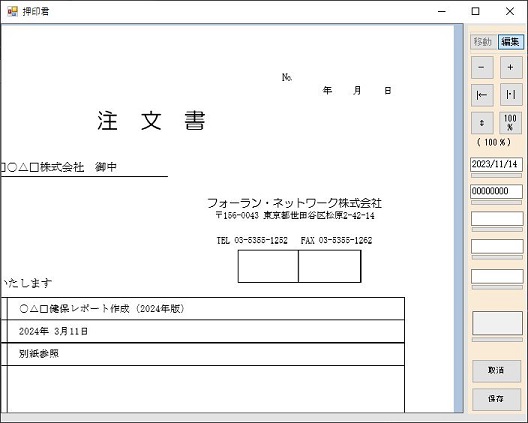The width and height of the screenshot is (528, 423).
Task: Switch to 編集 (edit) mode
Action: (x=510, y=42)
